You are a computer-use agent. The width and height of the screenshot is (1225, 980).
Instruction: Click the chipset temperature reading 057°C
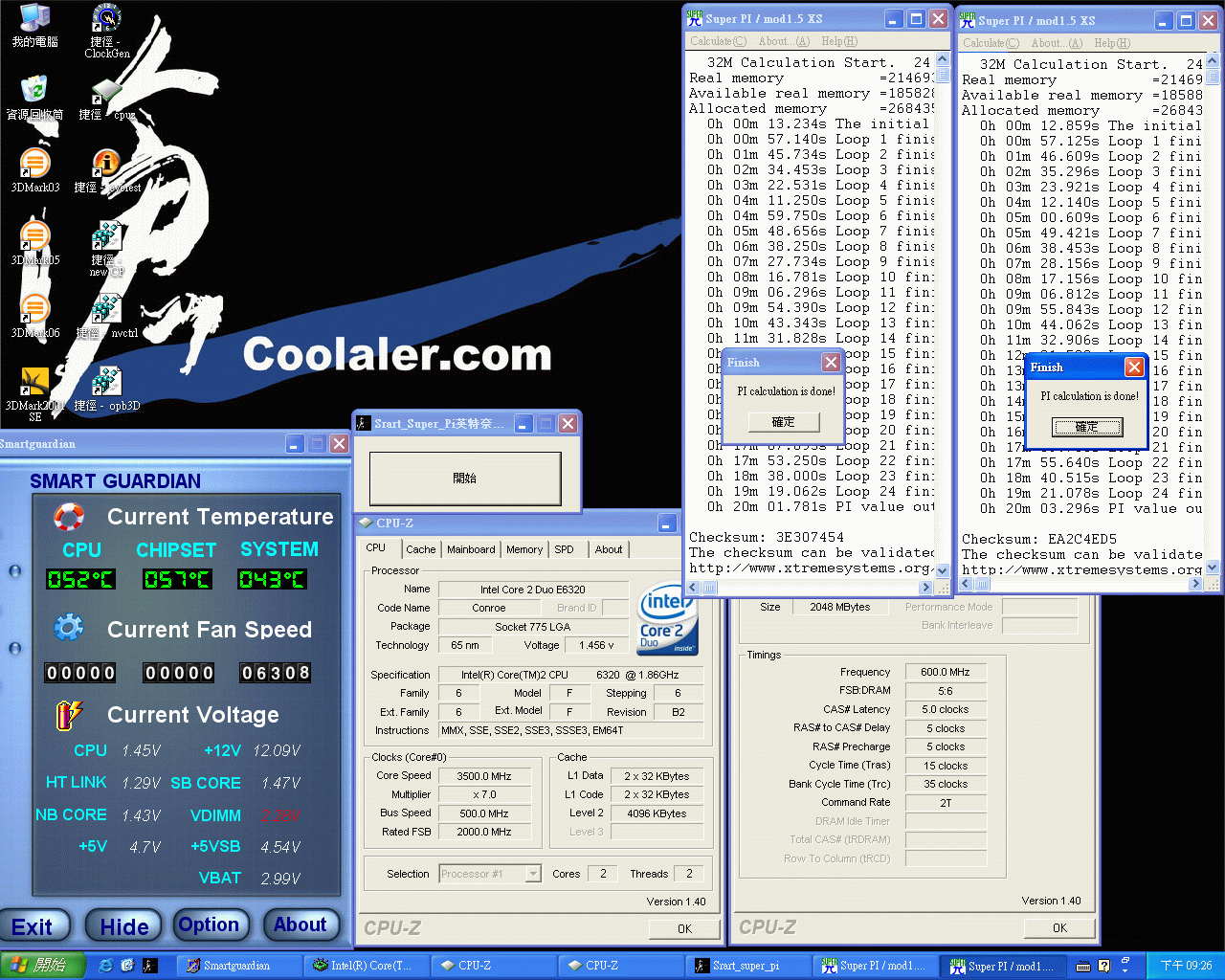177,579
